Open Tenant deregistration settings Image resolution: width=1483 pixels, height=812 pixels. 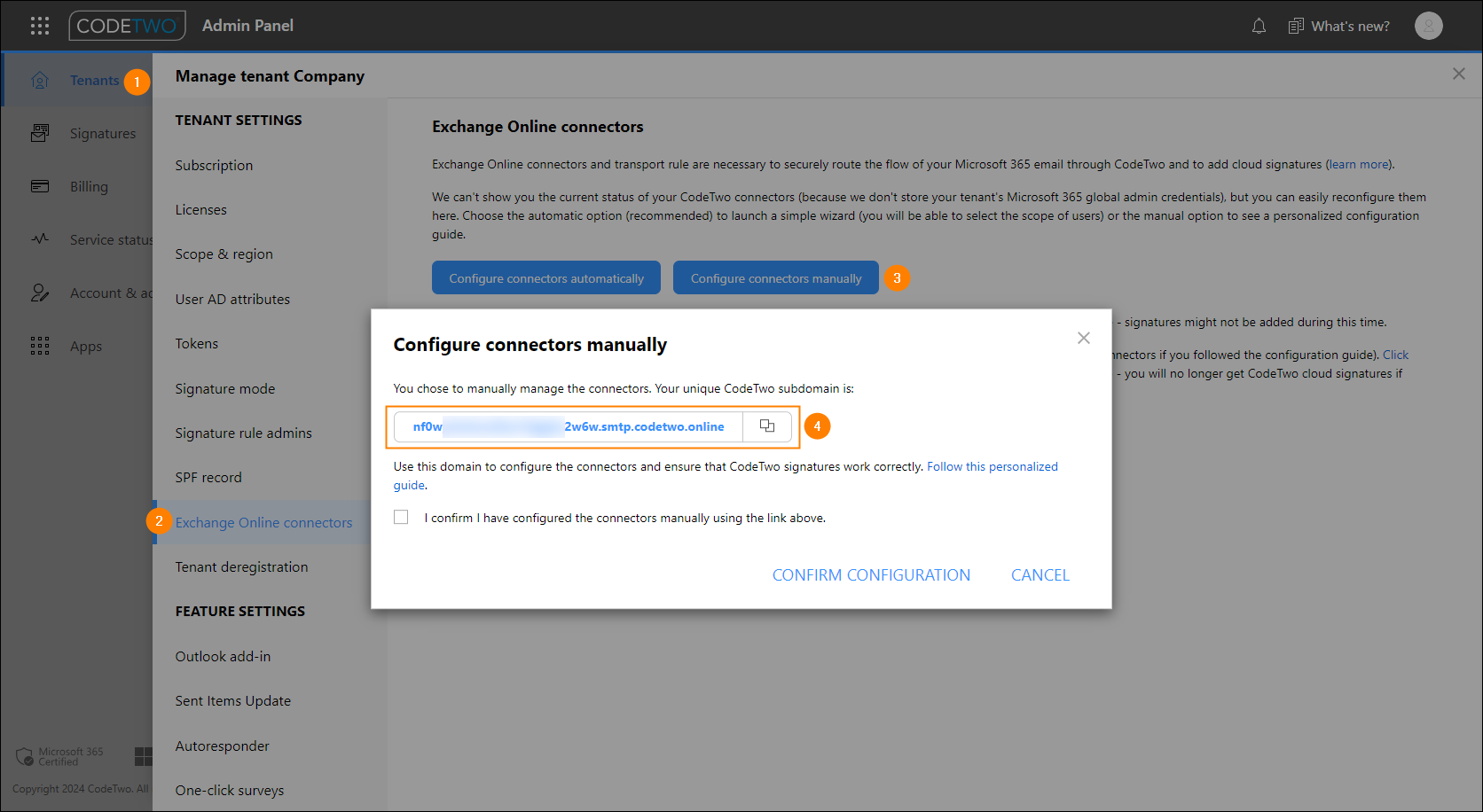tap(241, 566)
